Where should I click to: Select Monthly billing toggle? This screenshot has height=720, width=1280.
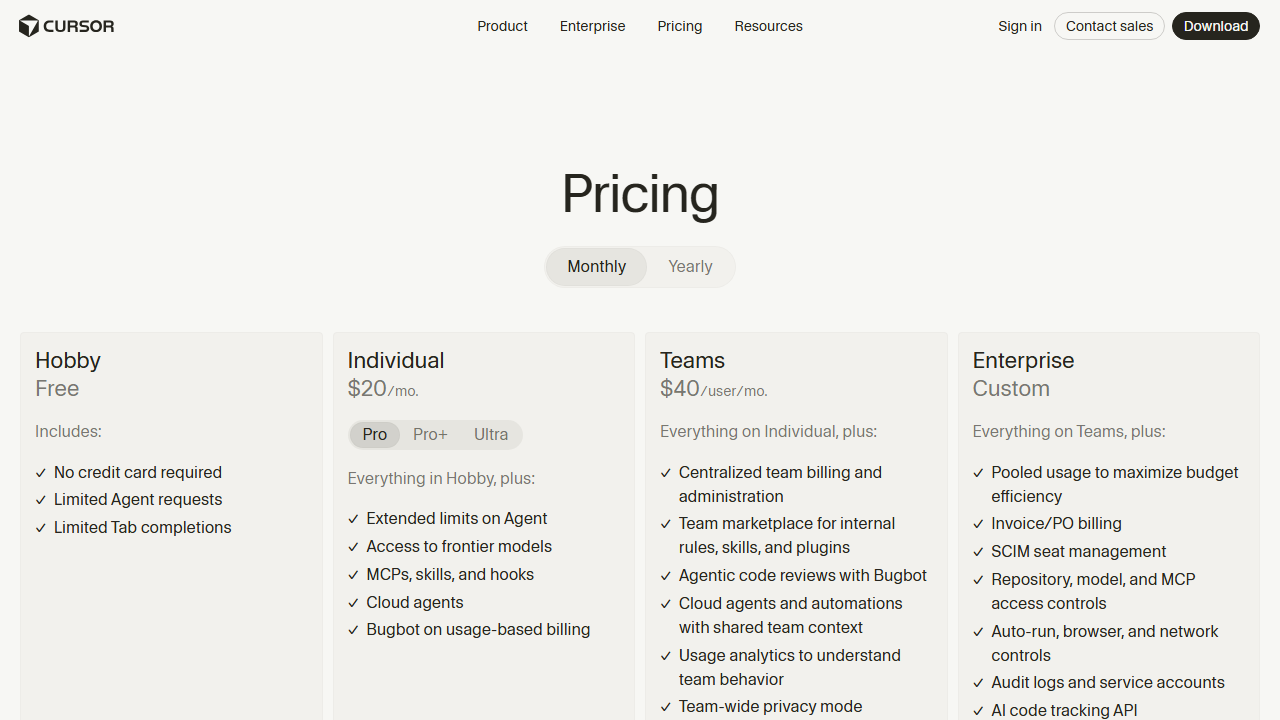(597, 267)
